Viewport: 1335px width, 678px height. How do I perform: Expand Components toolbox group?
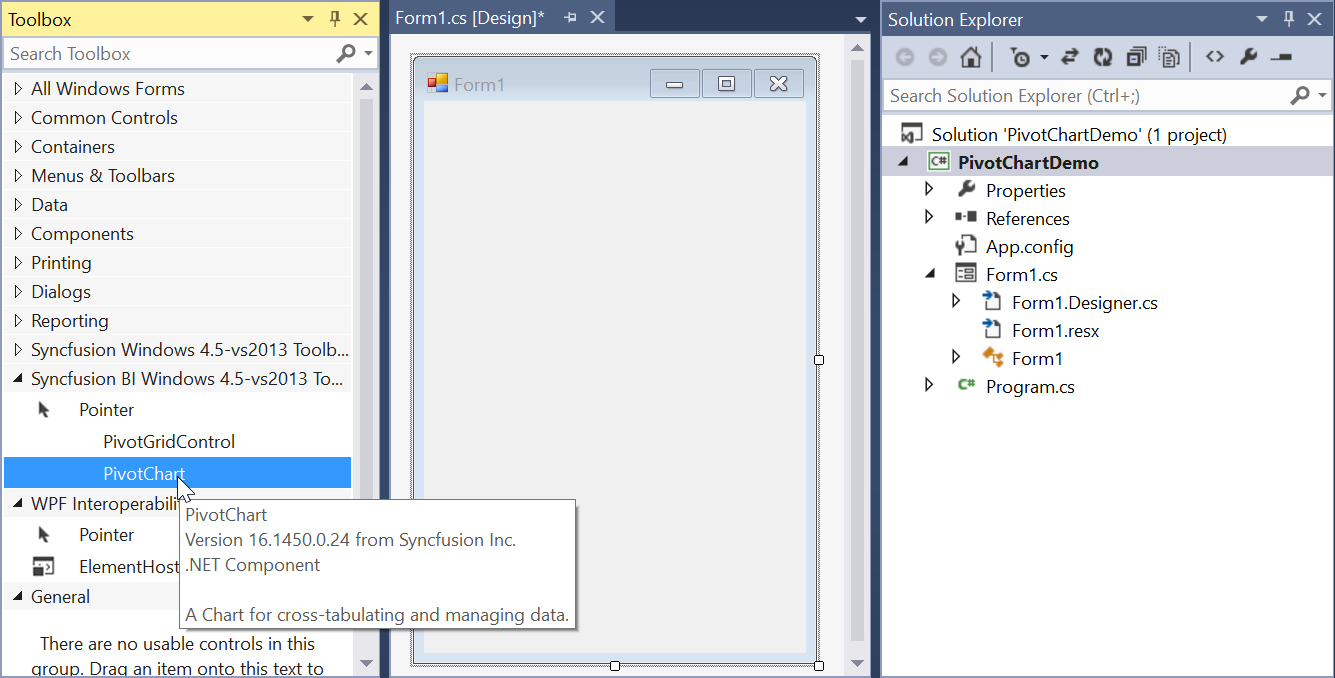tap(18, 234)
